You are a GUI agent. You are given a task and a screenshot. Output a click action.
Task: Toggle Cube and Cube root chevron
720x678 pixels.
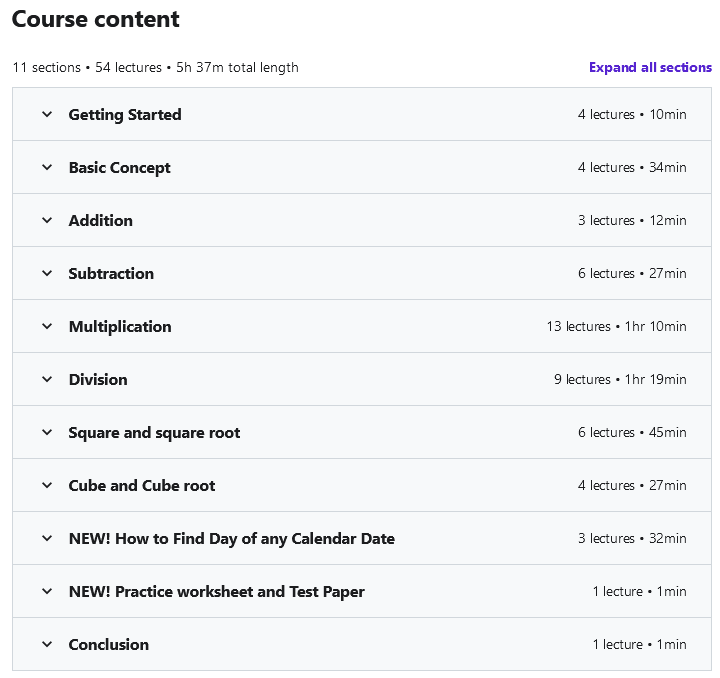[x=47, y=485]
